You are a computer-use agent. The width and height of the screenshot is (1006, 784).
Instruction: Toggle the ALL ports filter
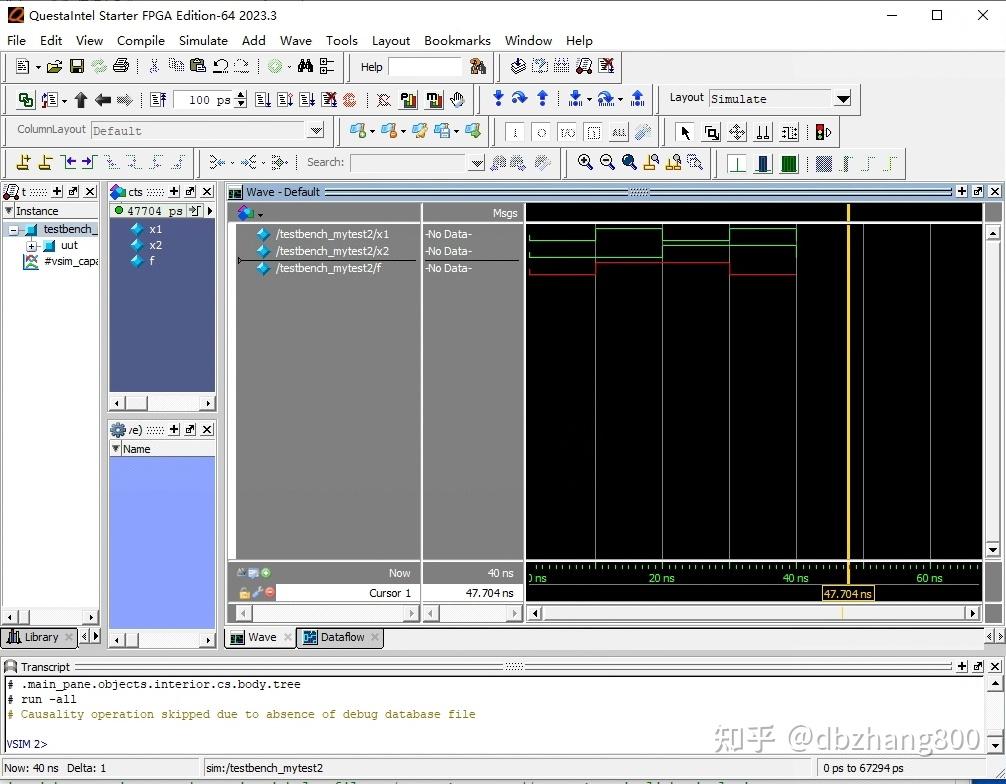[618, 131]
